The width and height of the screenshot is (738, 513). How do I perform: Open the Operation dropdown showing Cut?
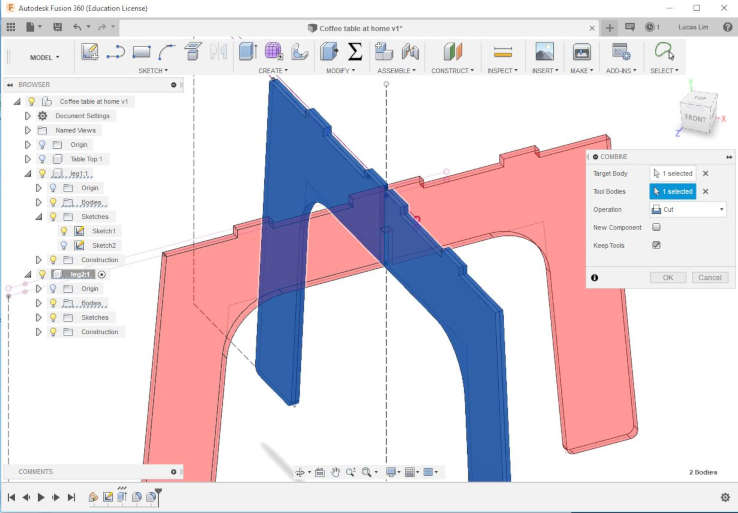click(x=688, y=209)
